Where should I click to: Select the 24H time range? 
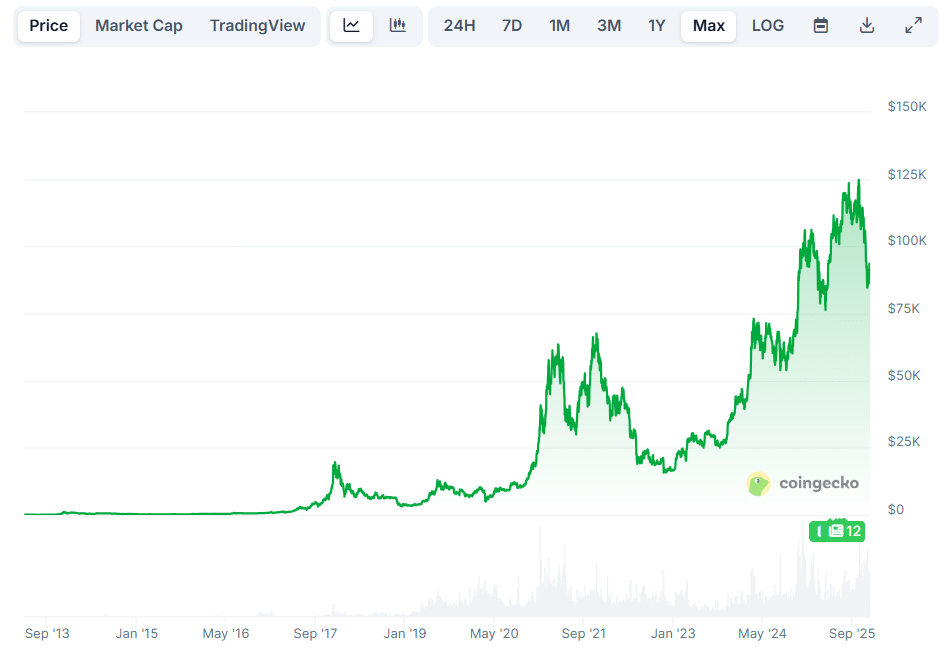pyautogui.click(x=459, y=25)
